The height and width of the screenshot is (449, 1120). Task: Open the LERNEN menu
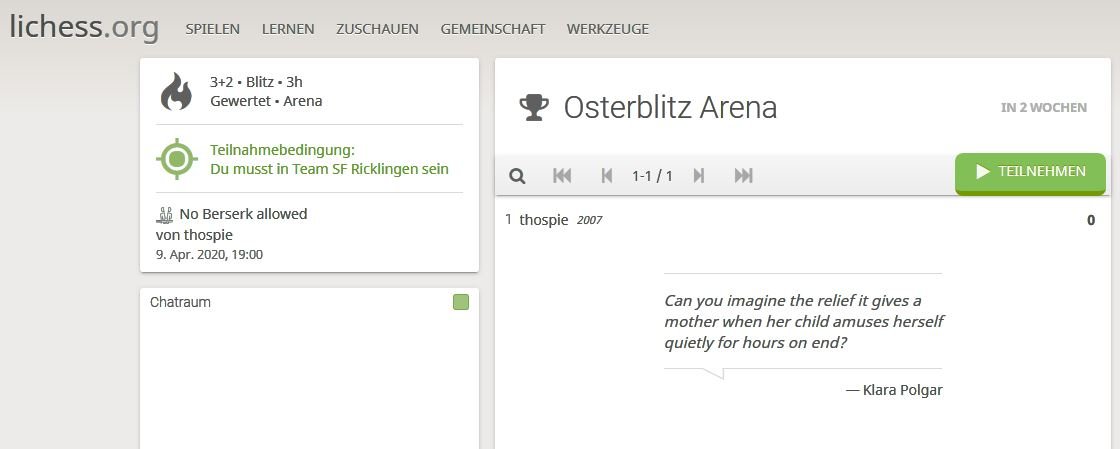point(288,29)
